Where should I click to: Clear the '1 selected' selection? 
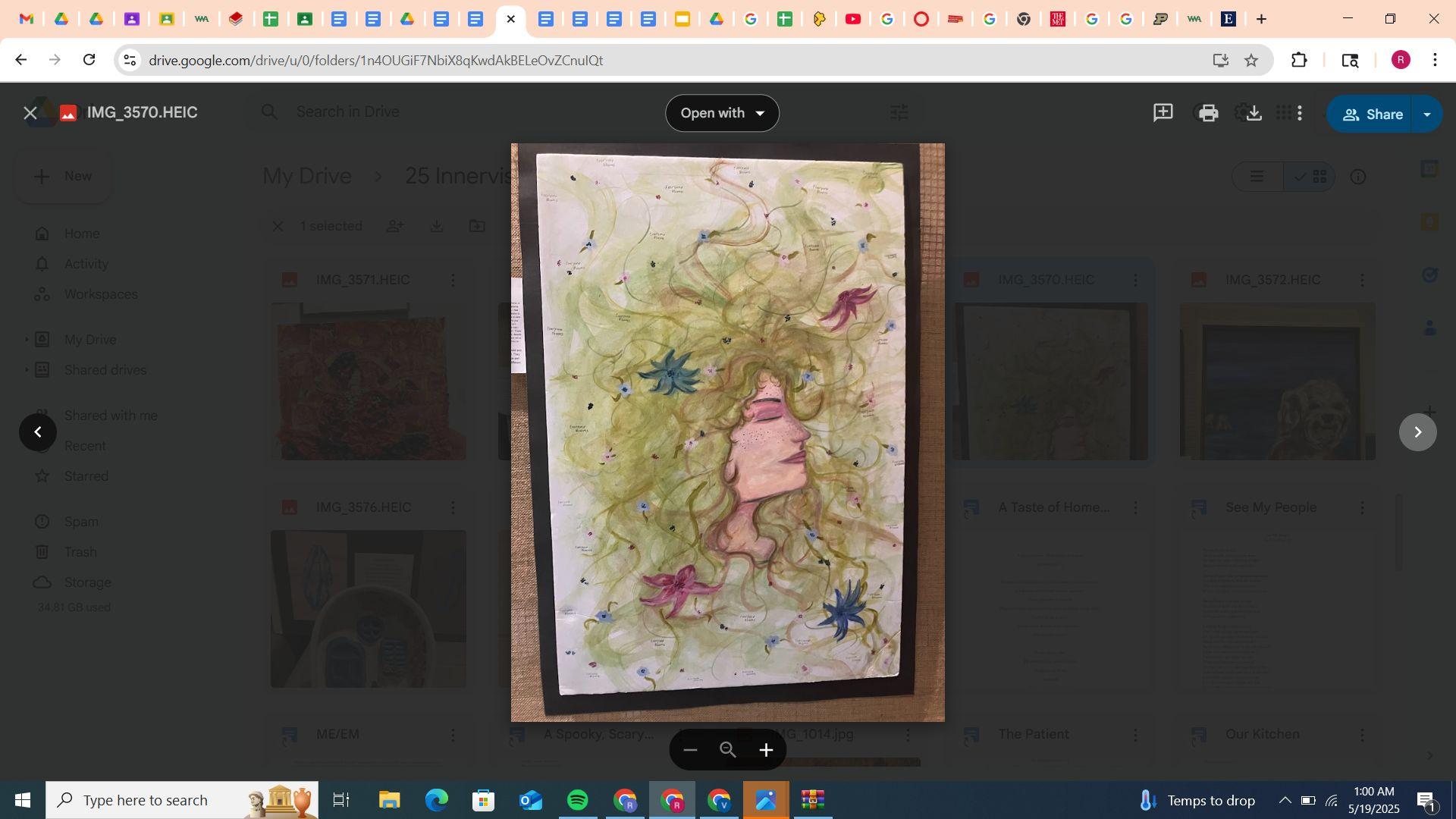[x=278, y=226]
